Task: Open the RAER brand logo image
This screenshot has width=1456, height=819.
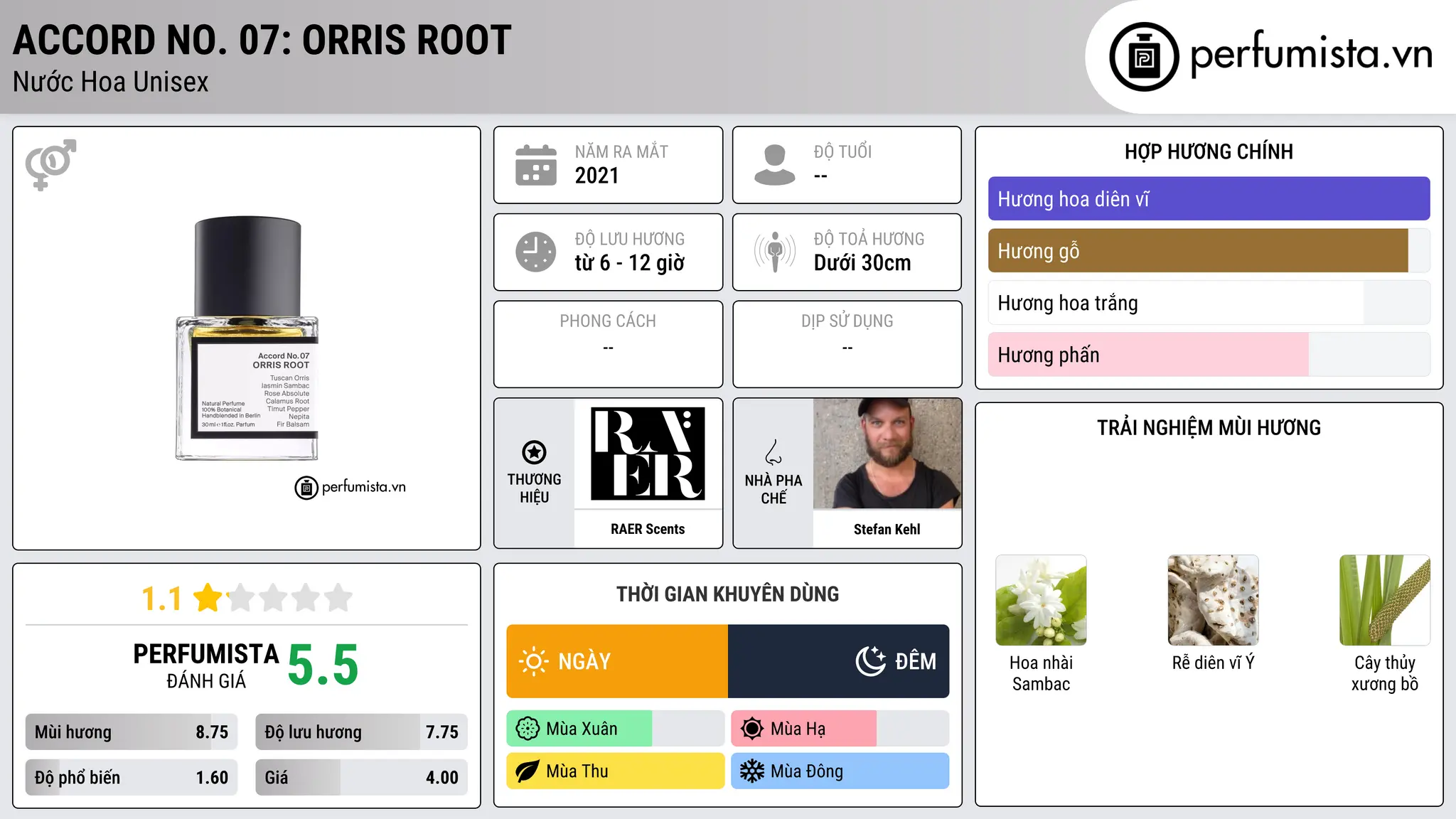Action: [x=648, y=454]
